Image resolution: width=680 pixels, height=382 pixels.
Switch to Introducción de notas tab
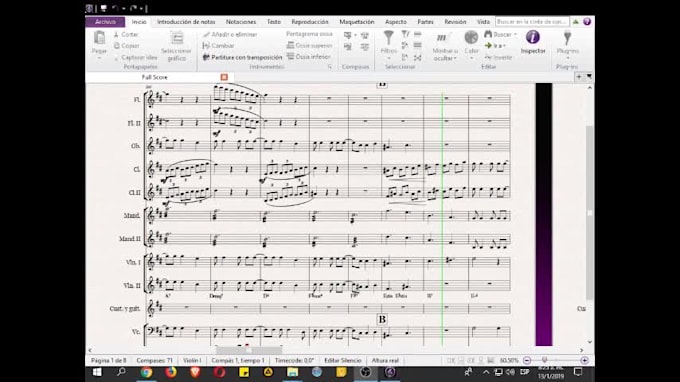pos(186,22)
